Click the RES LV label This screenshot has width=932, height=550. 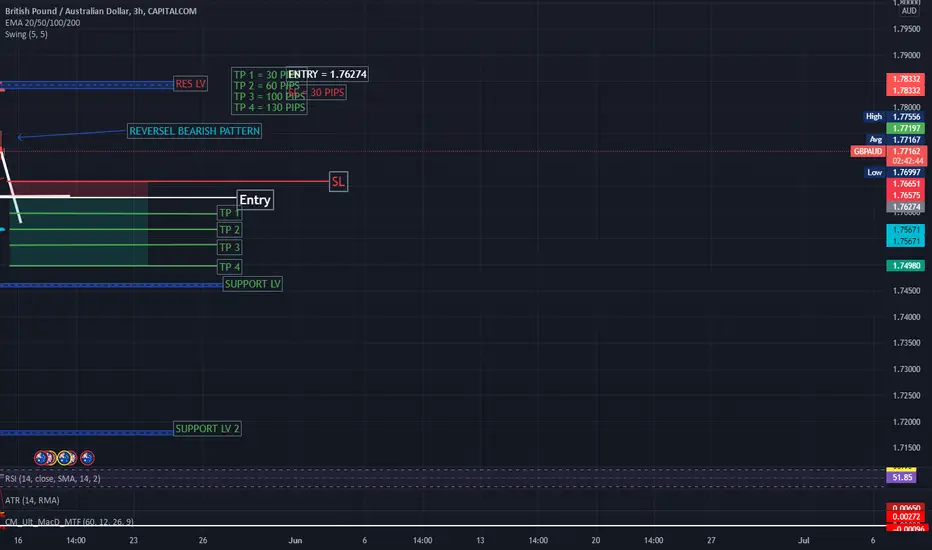pyautogui.click(x=190, y=84)
